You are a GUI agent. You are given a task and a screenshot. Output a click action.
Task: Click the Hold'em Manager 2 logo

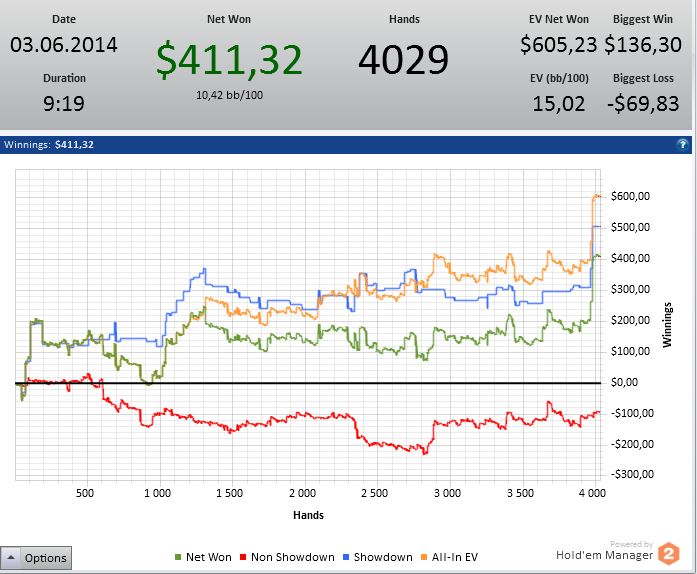[669, 554]
